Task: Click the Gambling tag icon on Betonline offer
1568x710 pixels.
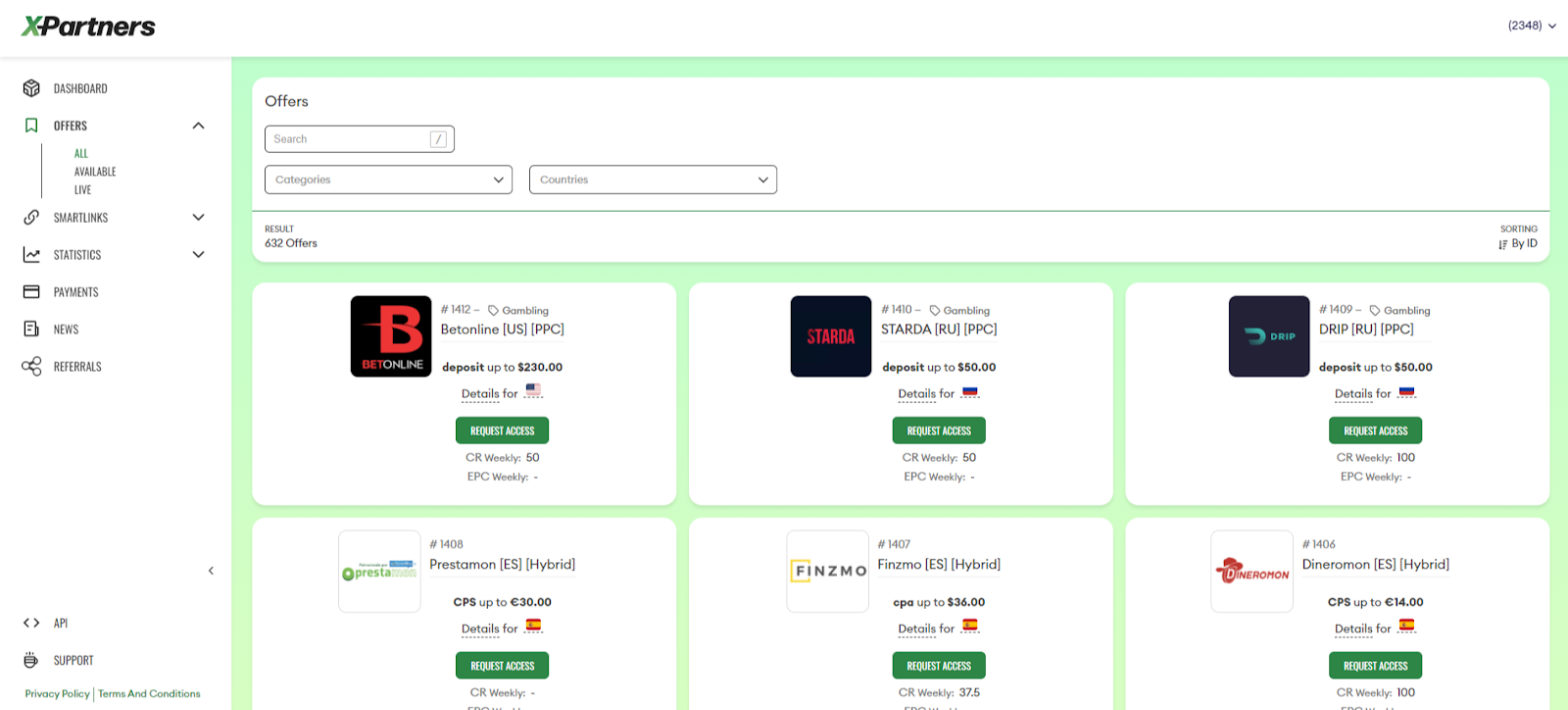Action: point(494,311)
